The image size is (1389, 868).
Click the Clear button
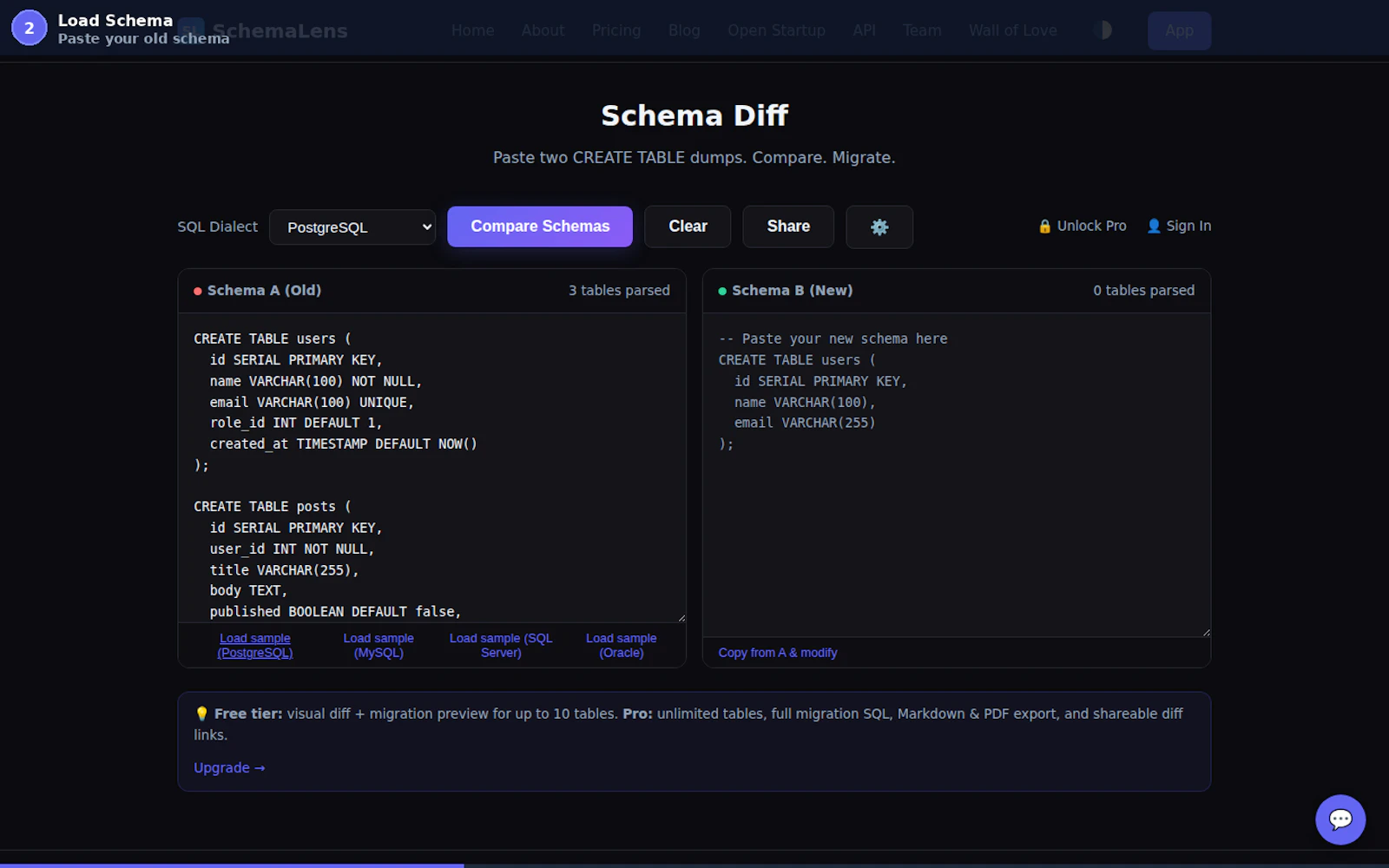(688, 227)
